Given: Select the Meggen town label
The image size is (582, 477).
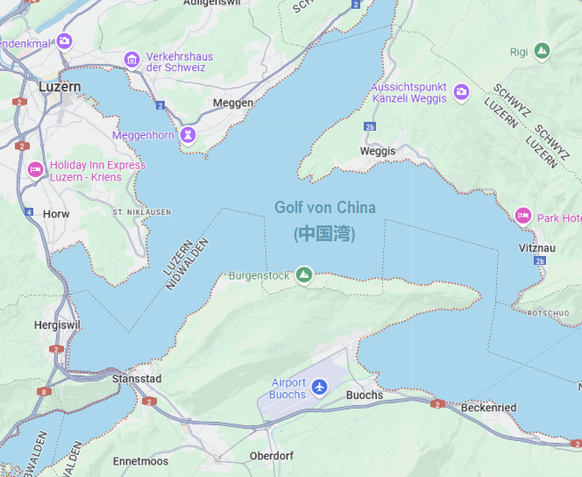Looking at the screenshot, I should pos(233,103).
